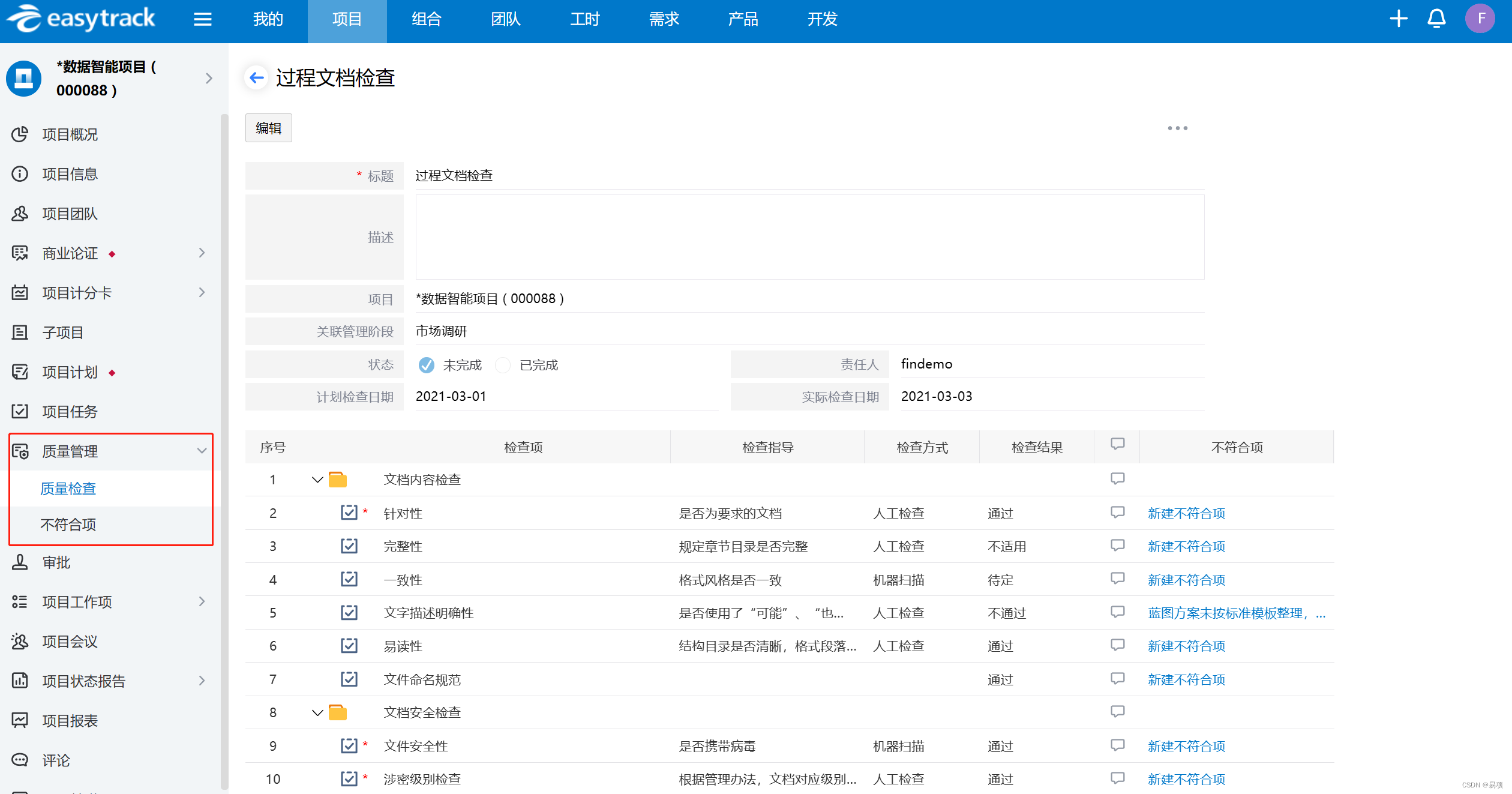Expand the 项目计分卡 submenu
Image resolution: width=1512 pixels, height=794 pixels.
click(202, 293)
